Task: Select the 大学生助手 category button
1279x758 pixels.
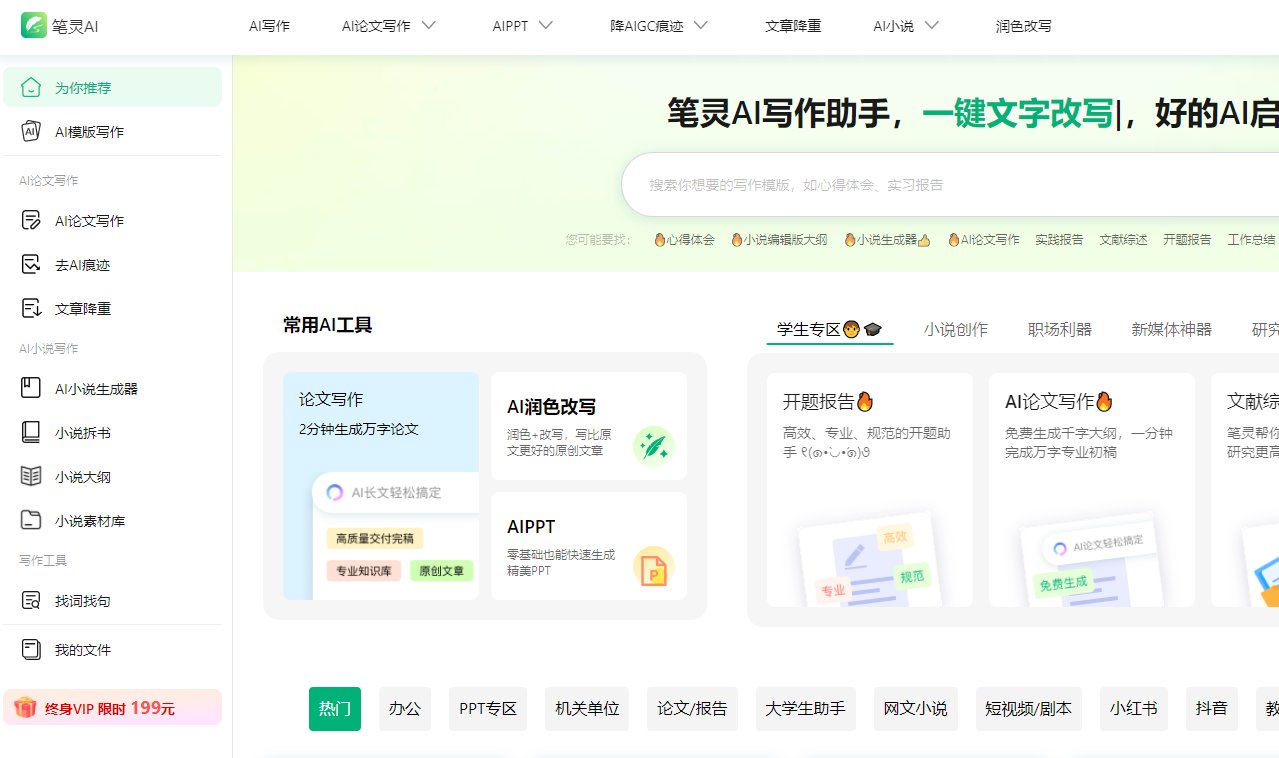Action: [x=805, y=709]
